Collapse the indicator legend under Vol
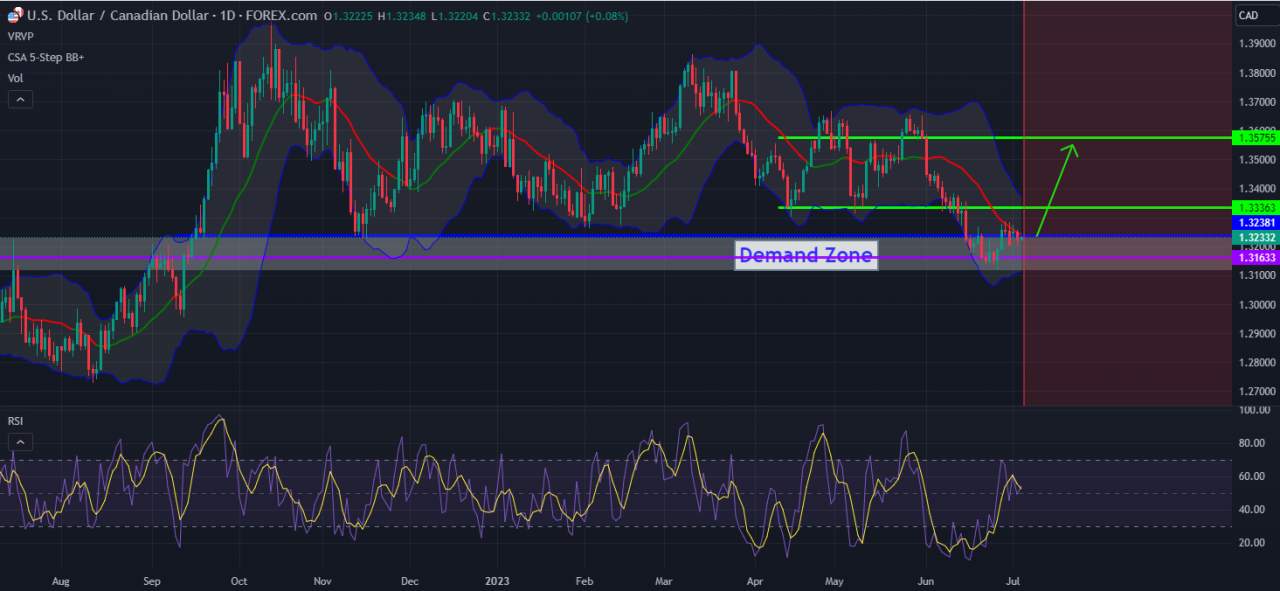This screenshot has height=591, width=1280. 19,99
